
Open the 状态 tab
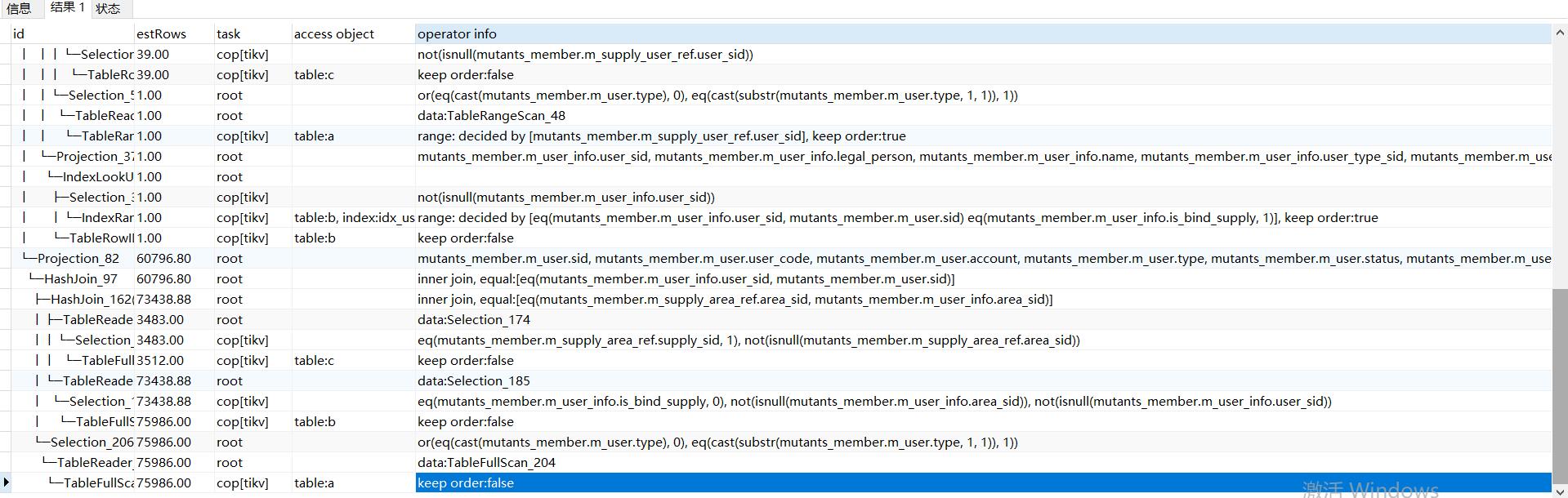(x=108, y=9)
